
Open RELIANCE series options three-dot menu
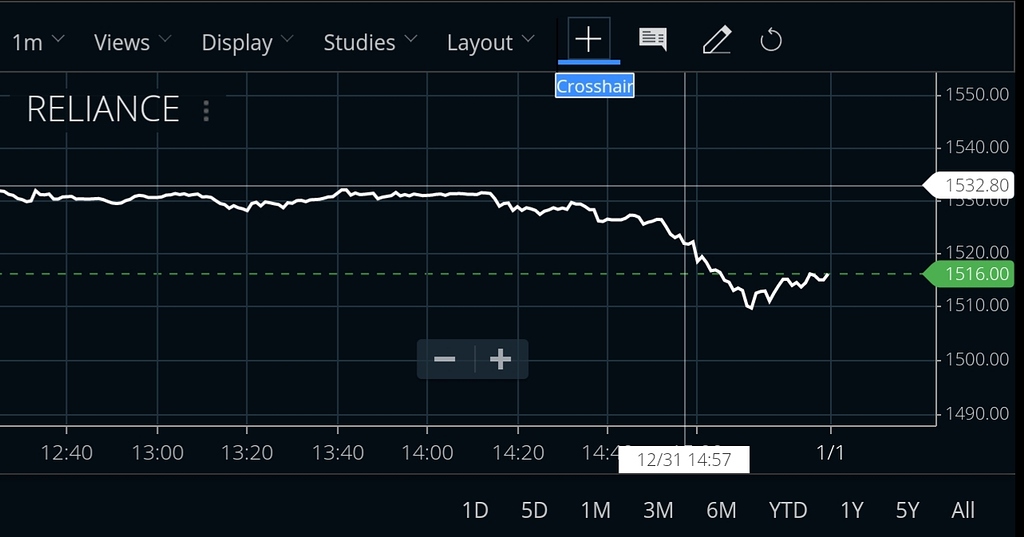click(206, 110)
